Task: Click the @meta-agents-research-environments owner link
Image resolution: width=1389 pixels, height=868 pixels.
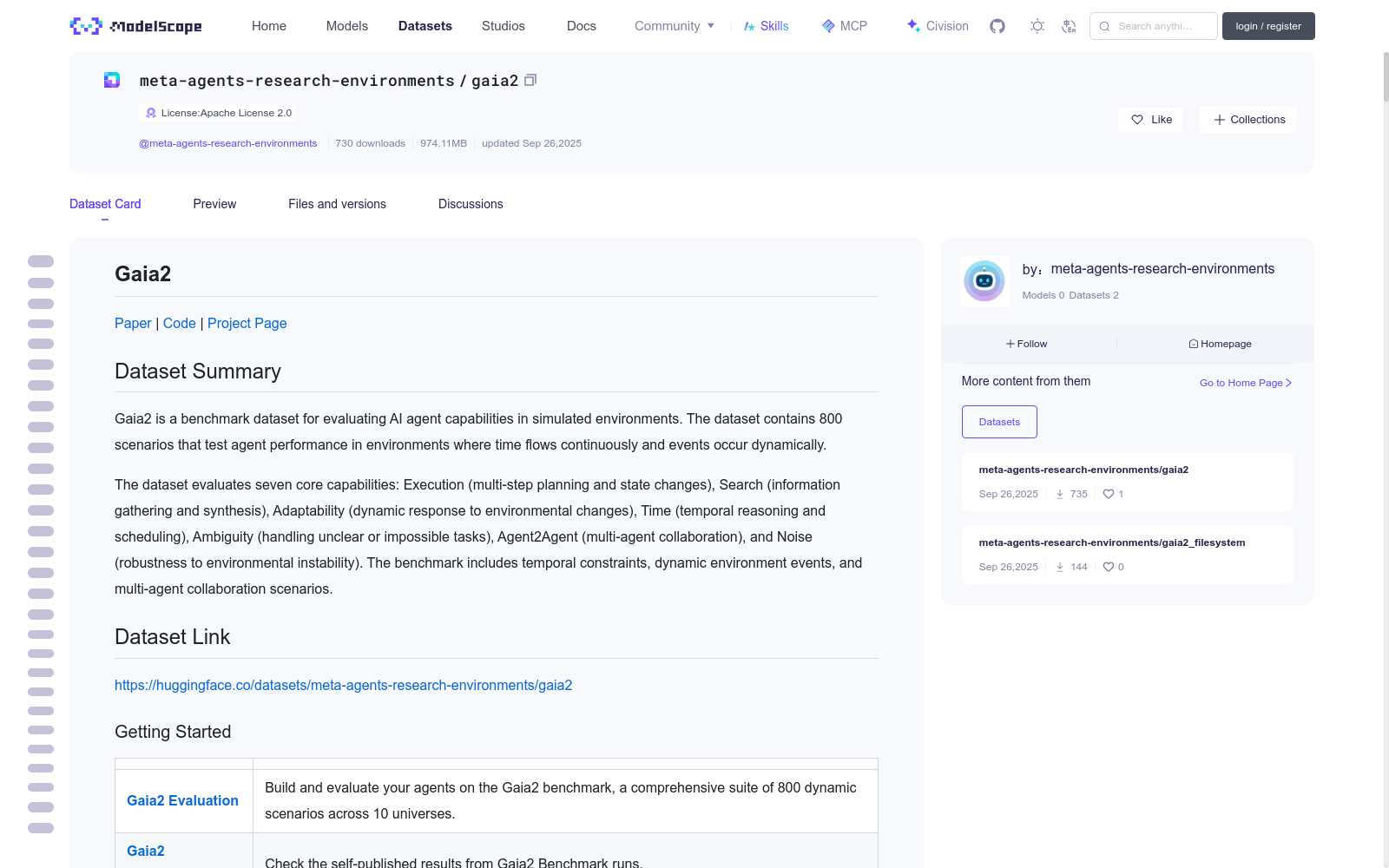Action: point(228,143)
